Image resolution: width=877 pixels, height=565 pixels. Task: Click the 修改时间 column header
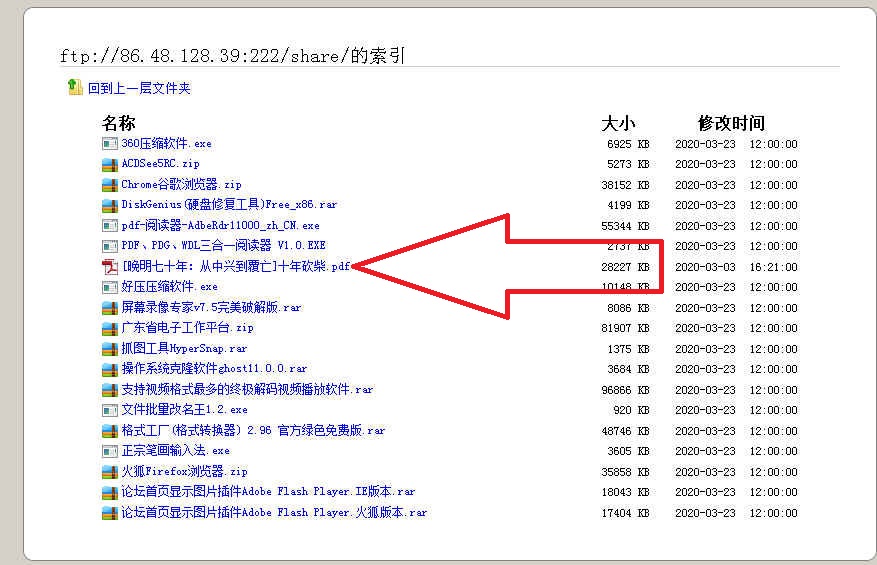(731, 123)
